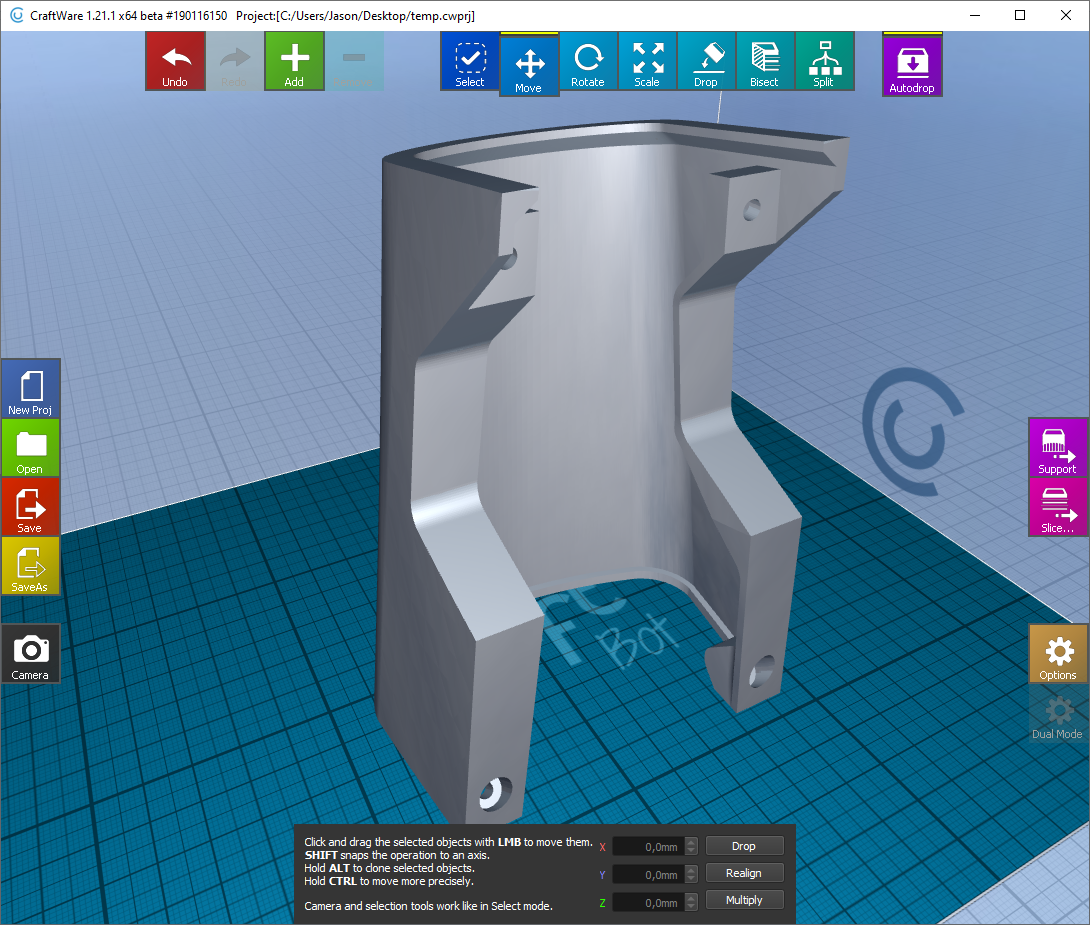Click the greyed Redo button

(x=235, y=61)
